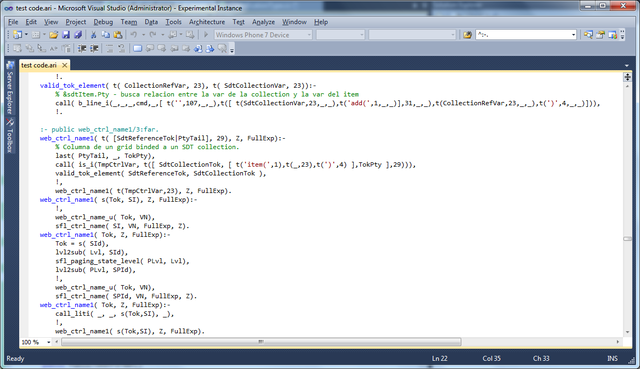The image size is (640, 369).
Task: Toggle the Server Explorer side panel
Action: [10, 87]
